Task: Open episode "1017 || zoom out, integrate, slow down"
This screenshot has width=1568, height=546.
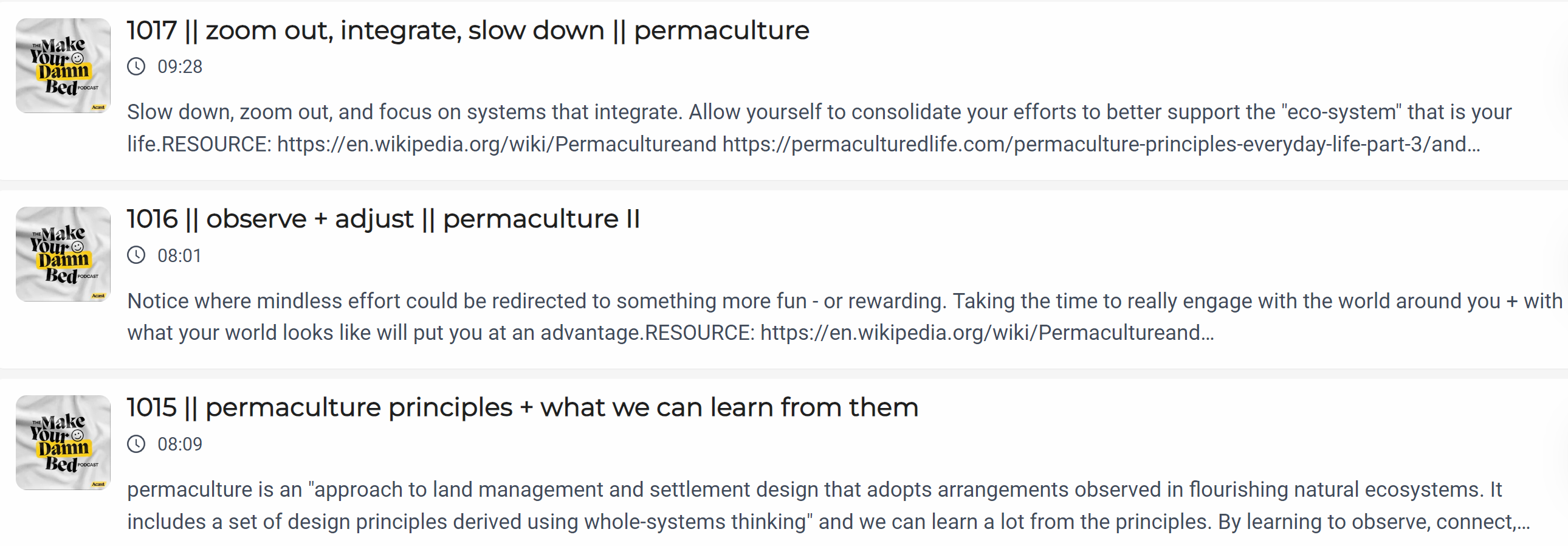Action: (467, 30)
